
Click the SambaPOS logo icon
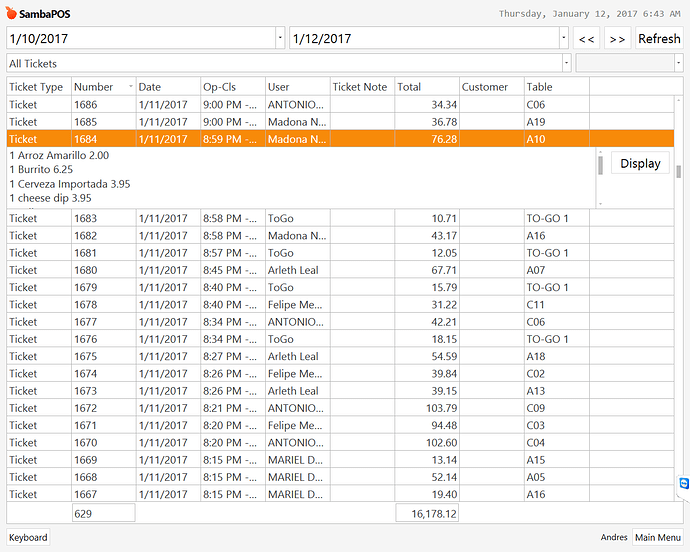tap(11, 13)
